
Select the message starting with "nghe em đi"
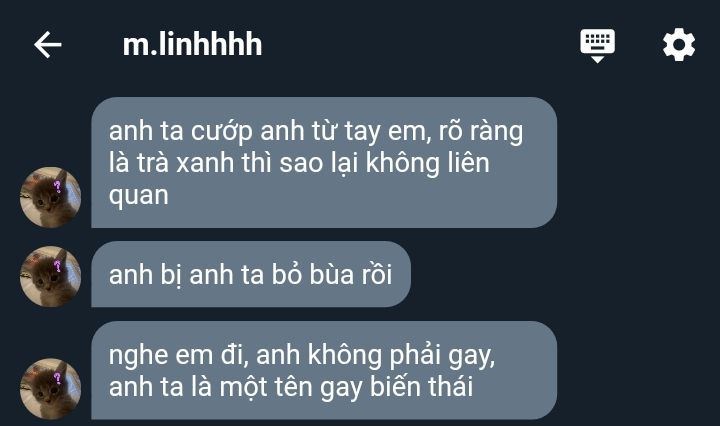[324, 370]
